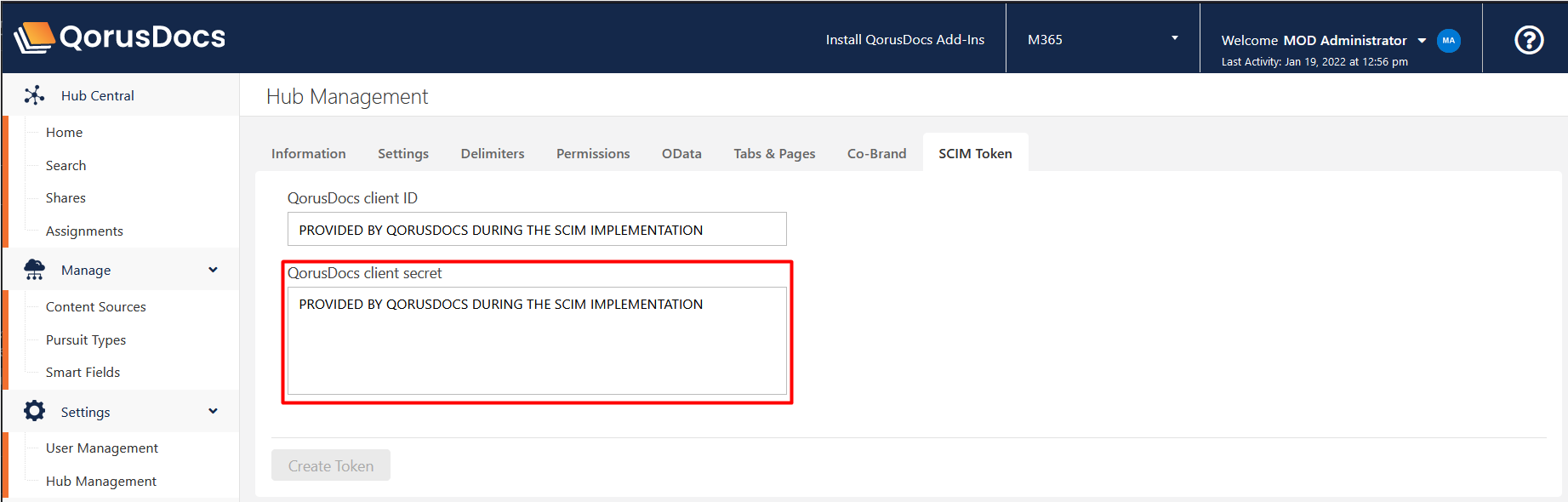Click the Settings sidebar heading label
Image resolution: width=1568 pixels, height=502 pixels.
pos(86,413)
